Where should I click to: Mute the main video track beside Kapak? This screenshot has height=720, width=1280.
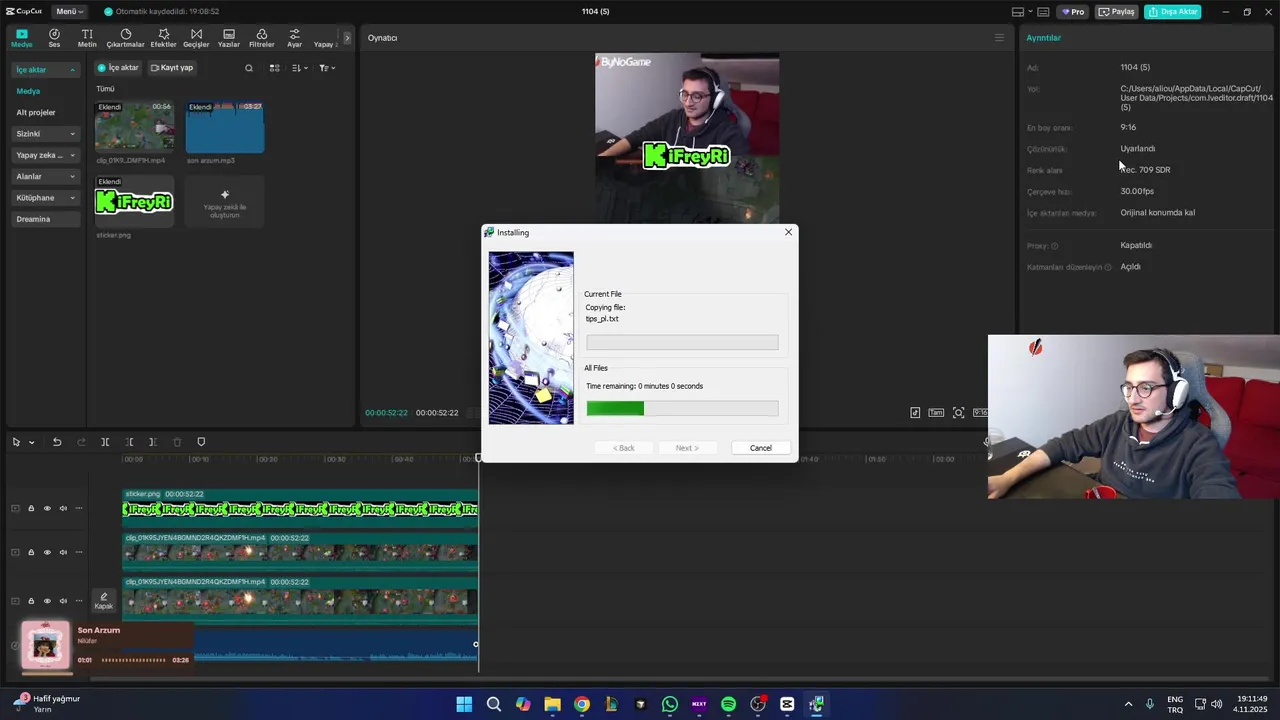coord(63,601)
